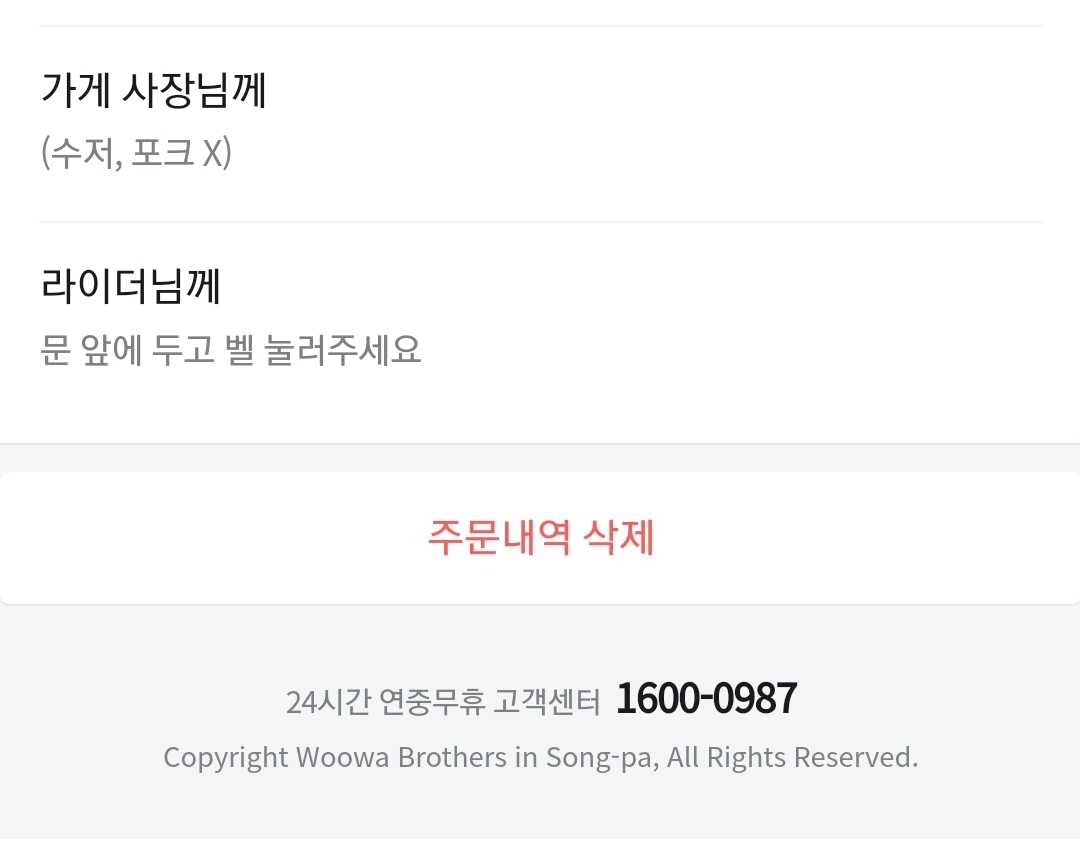Call the 1600-0987 customer center number

(x=706, y=698)
